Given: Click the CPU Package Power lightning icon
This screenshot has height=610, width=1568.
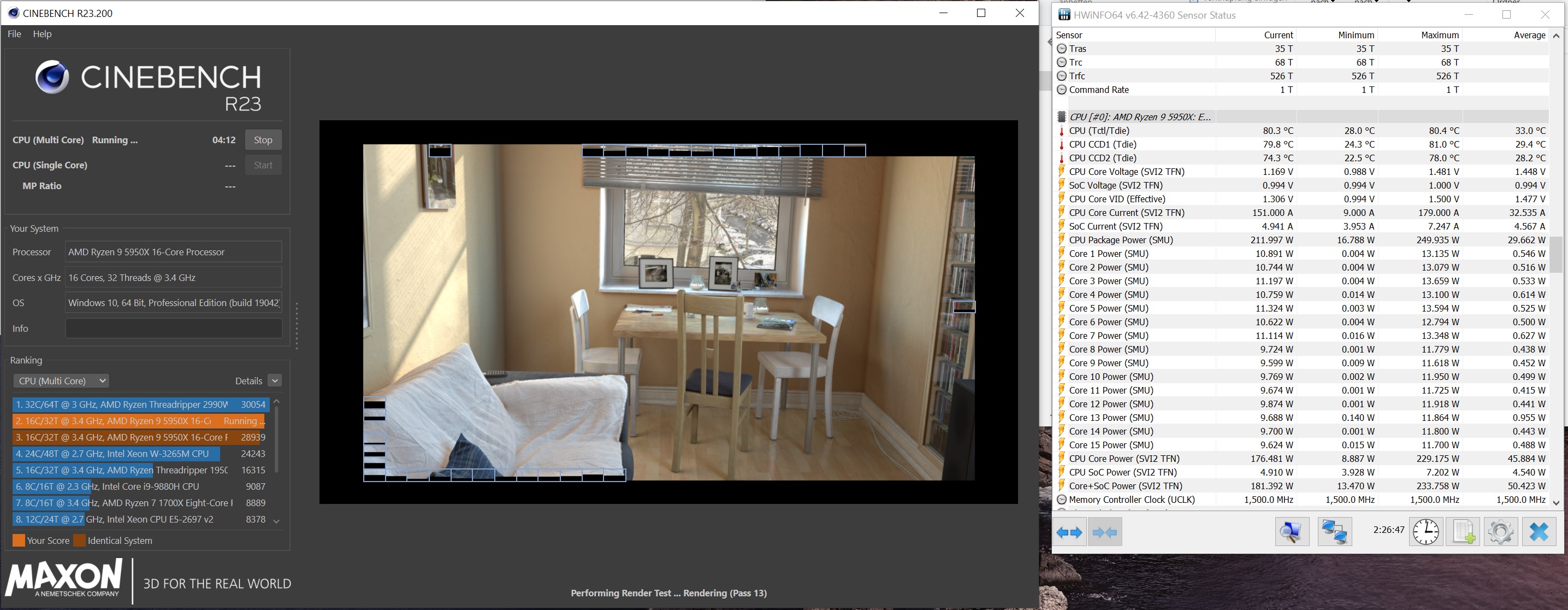Looking at the screenshot, I should pyautogui.click(x=1062, y=240).
